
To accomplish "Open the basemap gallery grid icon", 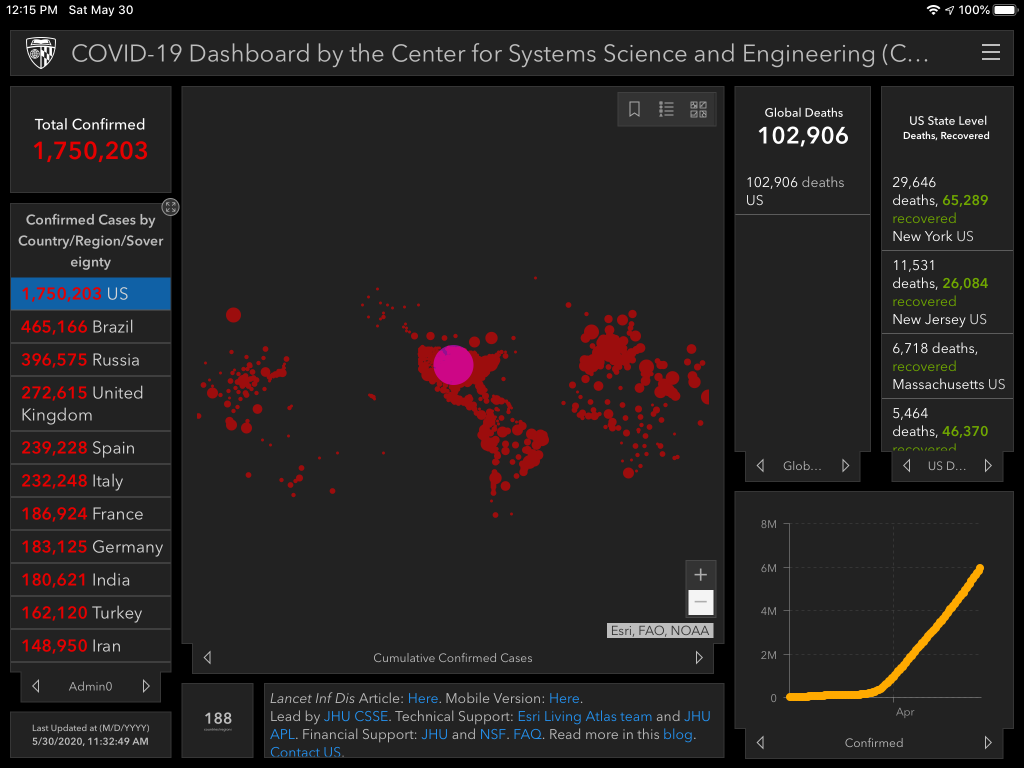I will (698, 110).
